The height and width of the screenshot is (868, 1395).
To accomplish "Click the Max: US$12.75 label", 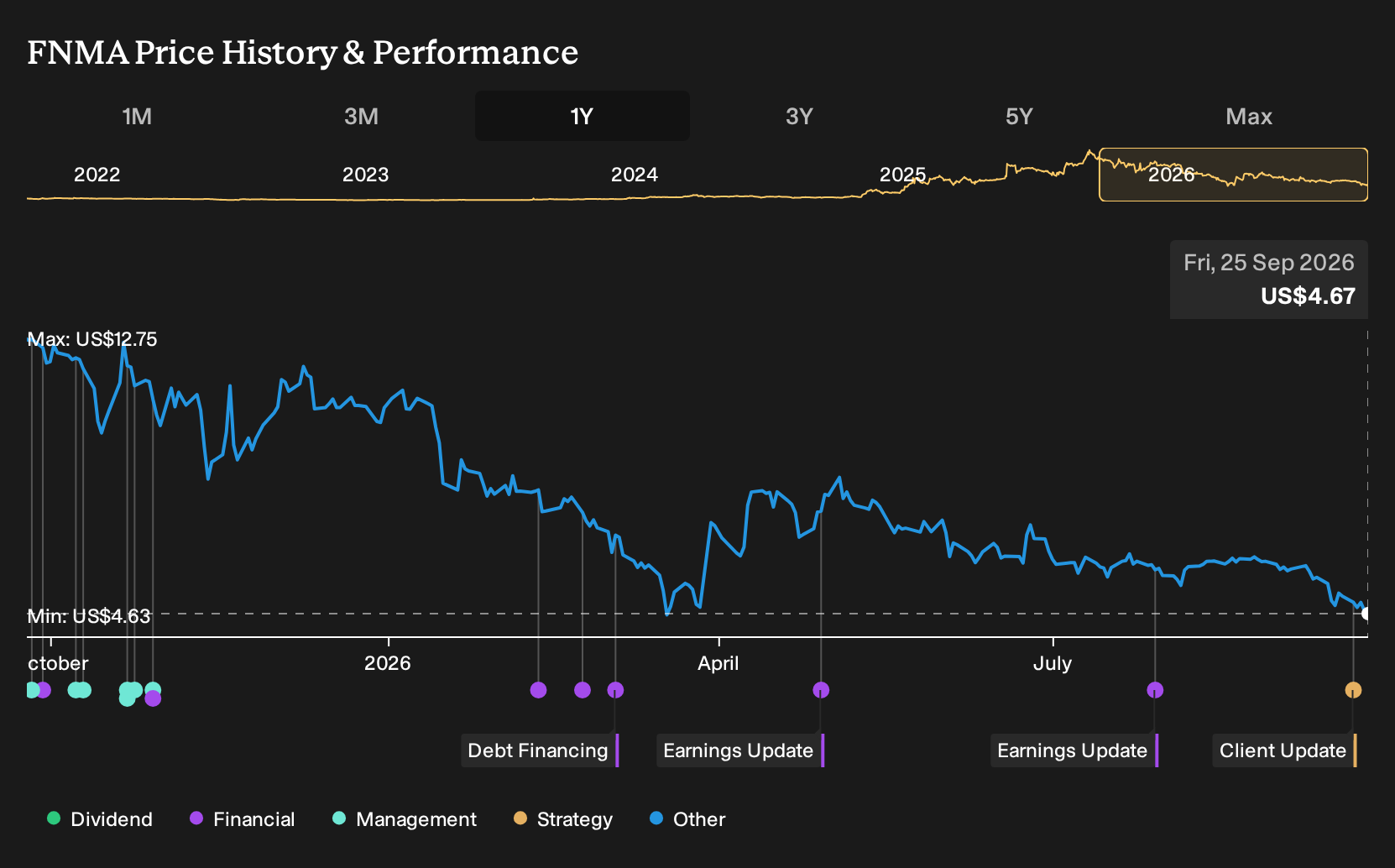I will tap(92, 339).
